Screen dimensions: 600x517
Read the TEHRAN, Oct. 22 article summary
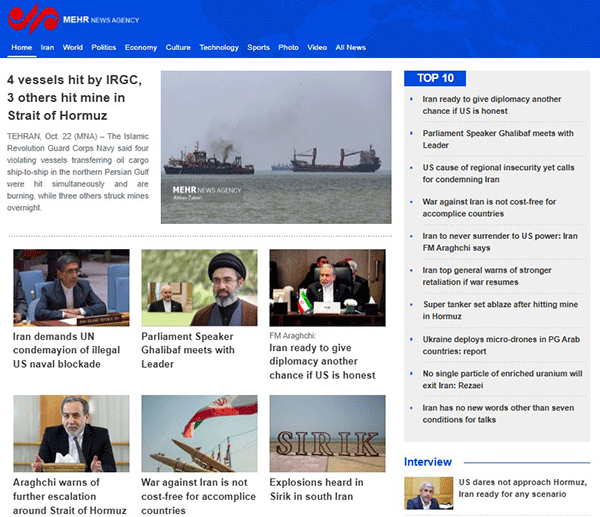pos(78,172)
